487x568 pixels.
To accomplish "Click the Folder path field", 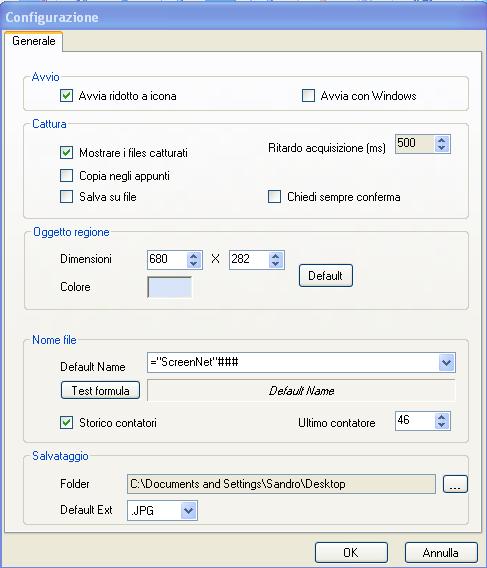I will click(x=281, y=484).
